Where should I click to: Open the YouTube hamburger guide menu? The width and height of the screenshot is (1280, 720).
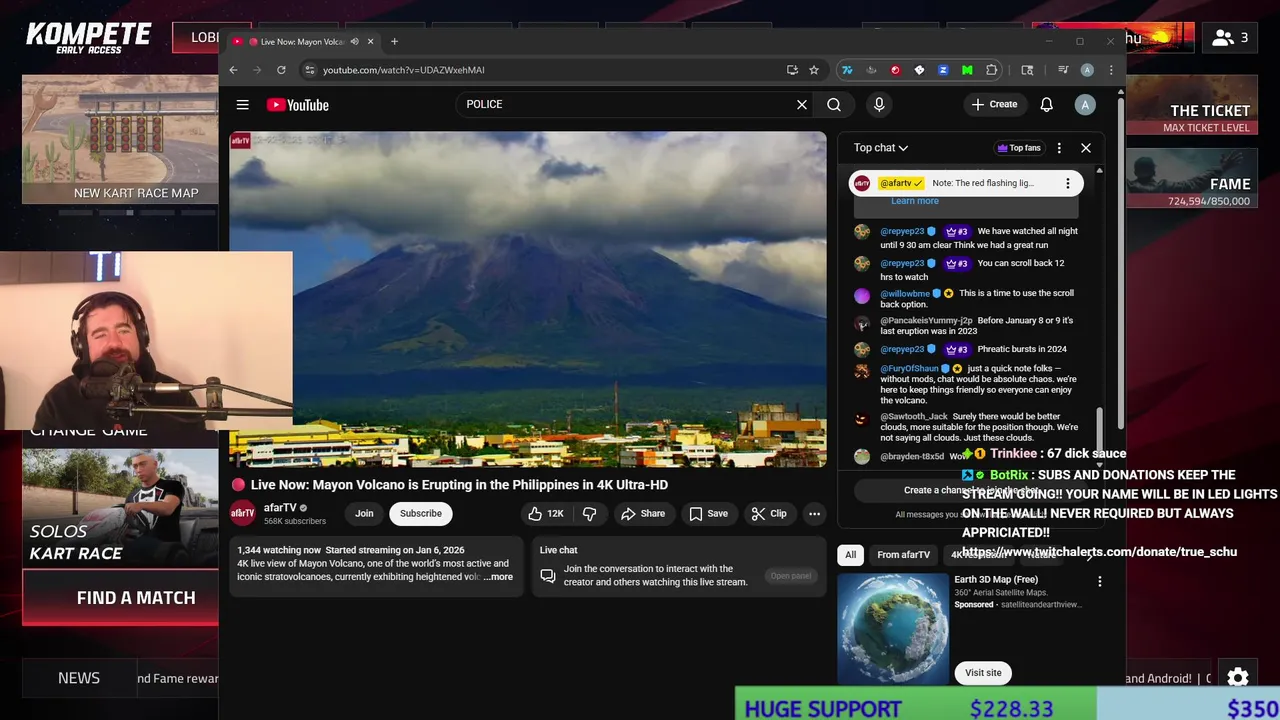point(242,104)
